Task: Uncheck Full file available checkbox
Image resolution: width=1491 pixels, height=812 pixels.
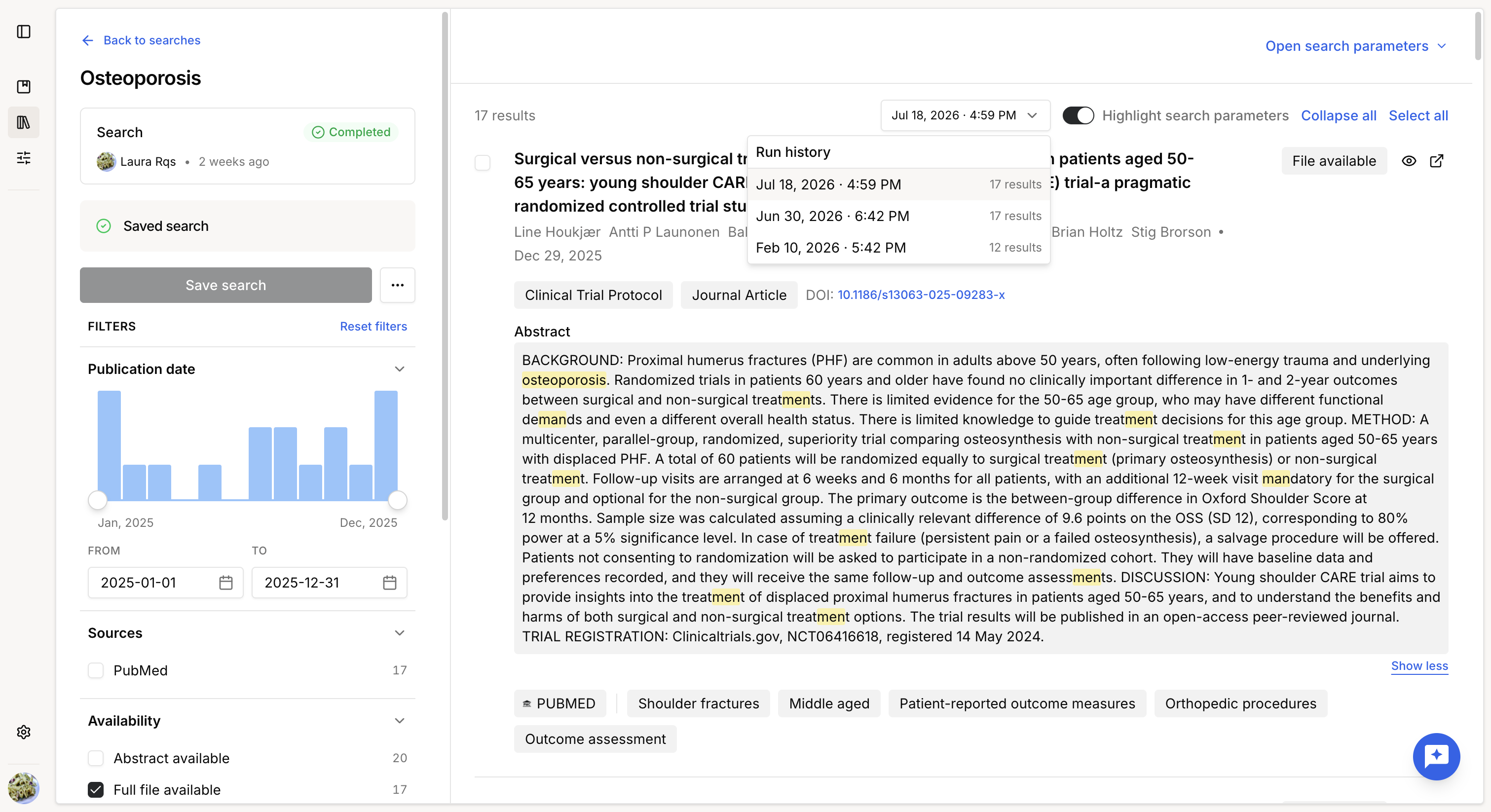Action: click(x=96, y=790)
